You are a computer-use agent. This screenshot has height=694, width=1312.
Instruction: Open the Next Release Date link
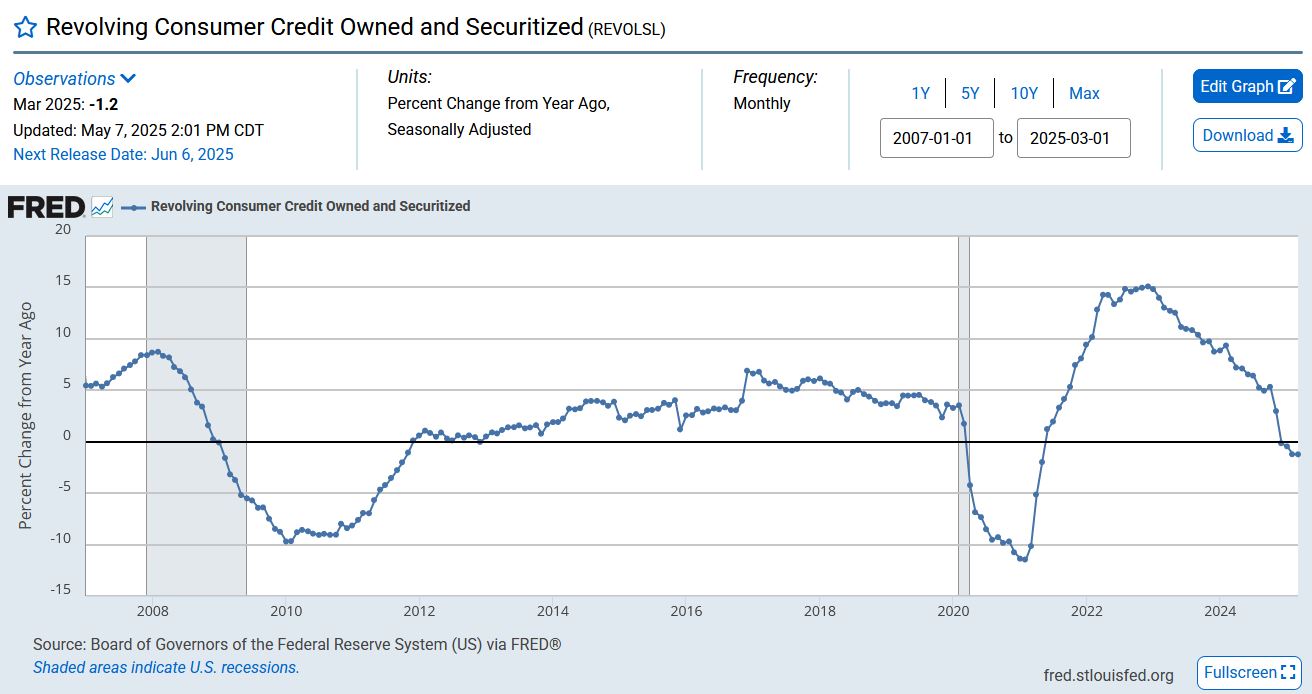tap(123, 154)
